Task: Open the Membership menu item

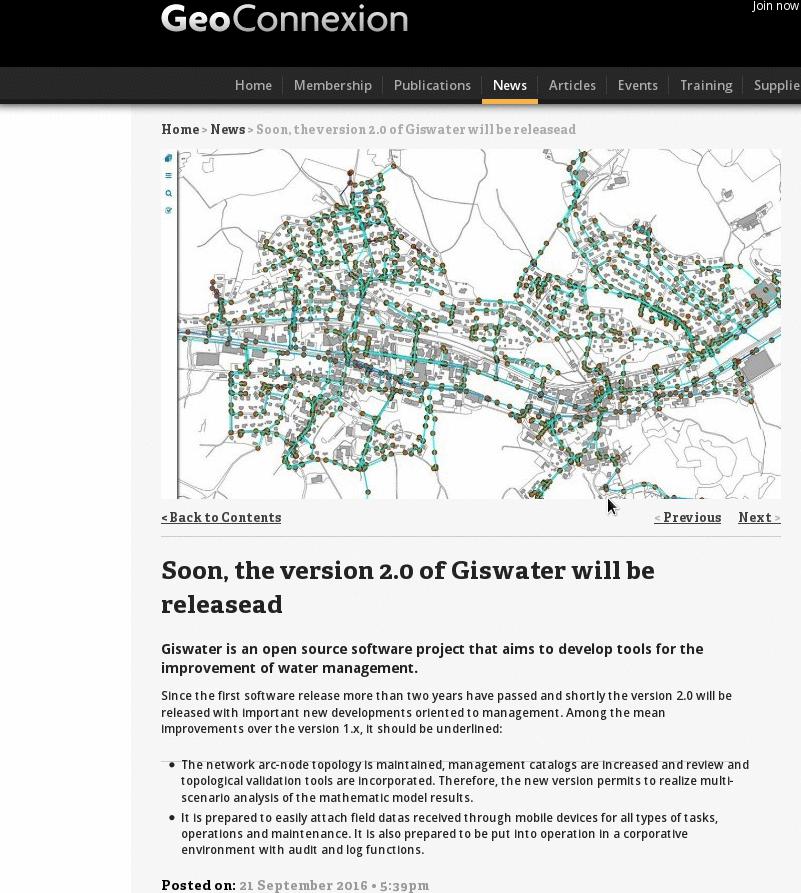Action: (x=333, y=85)
